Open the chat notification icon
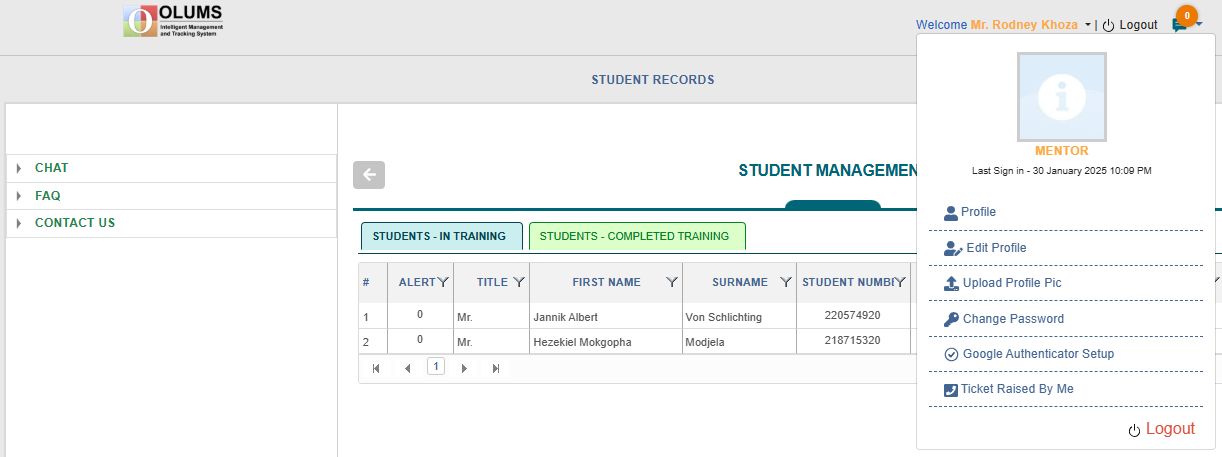Image resolution: width=1222 pixels, height=457 pixels. coord(1180,25)
